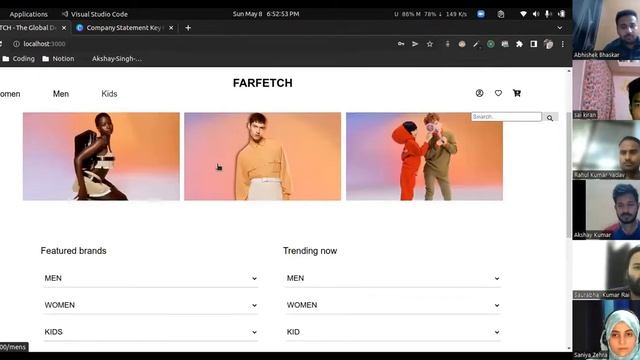Click the share page arrow icon

pos(415,44)
